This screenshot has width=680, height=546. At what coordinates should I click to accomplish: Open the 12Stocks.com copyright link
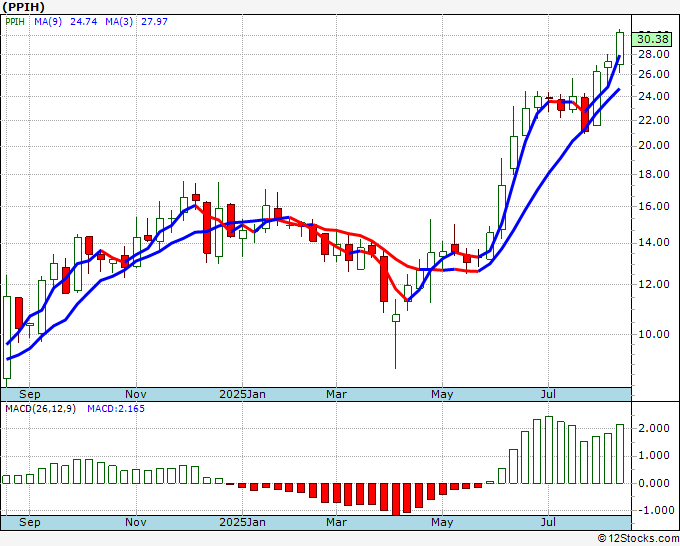(x=638, y=538)
